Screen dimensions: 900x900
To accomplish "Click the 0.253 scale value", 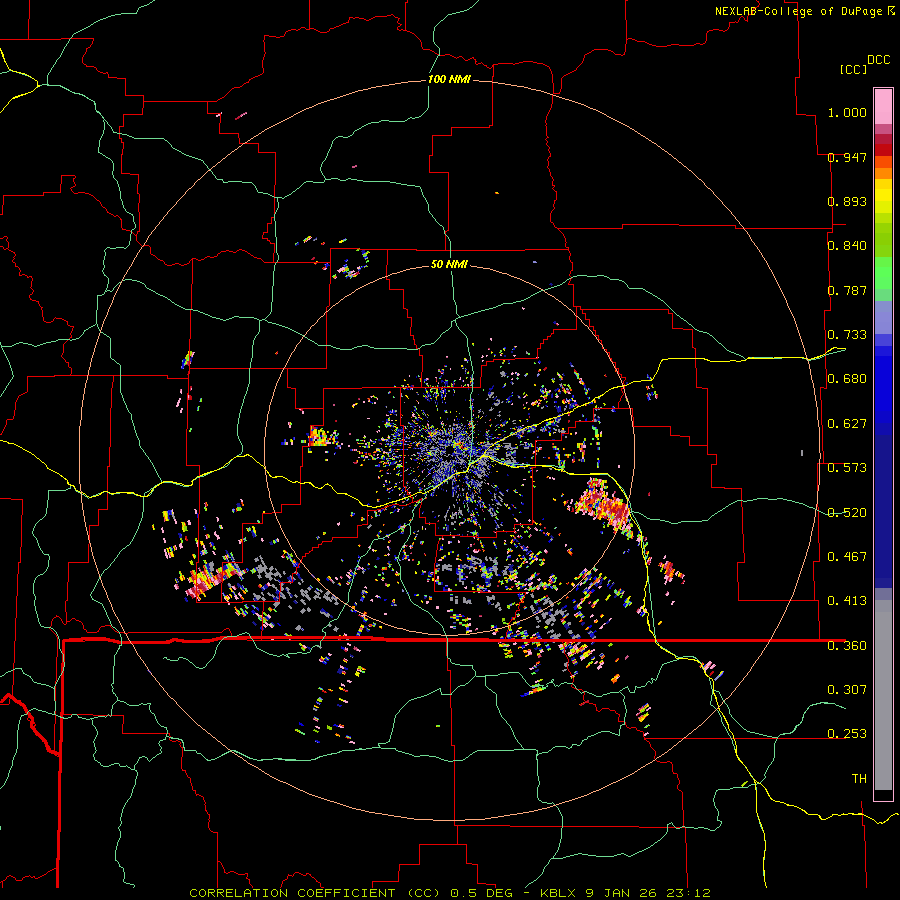I will [x=847, y=734].
